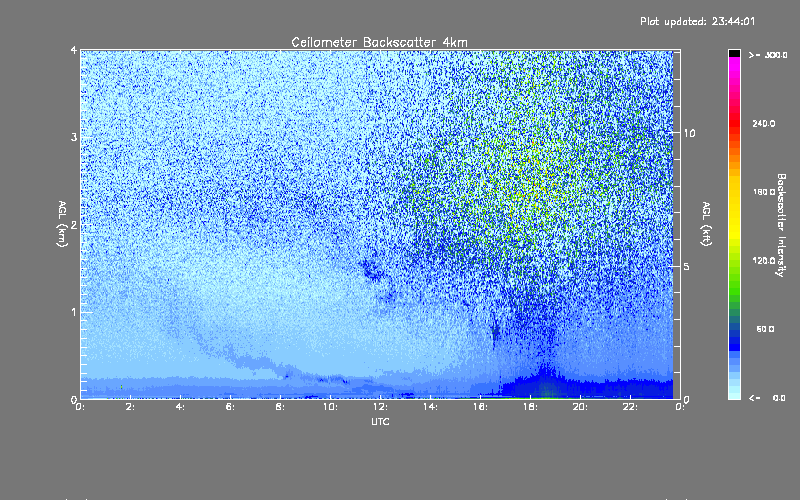
Task: Click the '10:' tick label on the UTC axis
Action: coord(330,407)
